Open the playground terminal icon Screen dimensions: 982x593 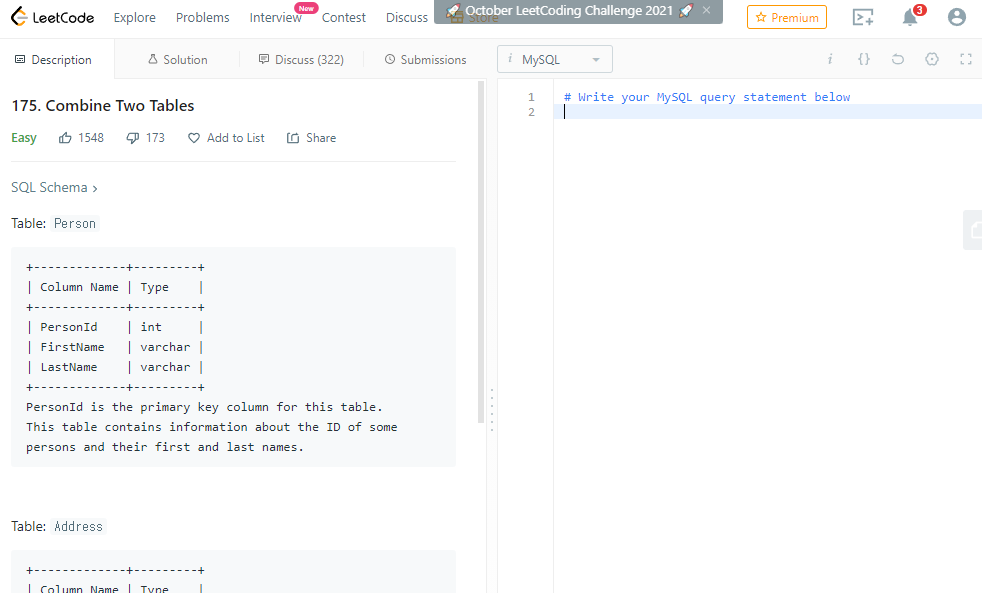pyautogui.click(x=863, y=18)
